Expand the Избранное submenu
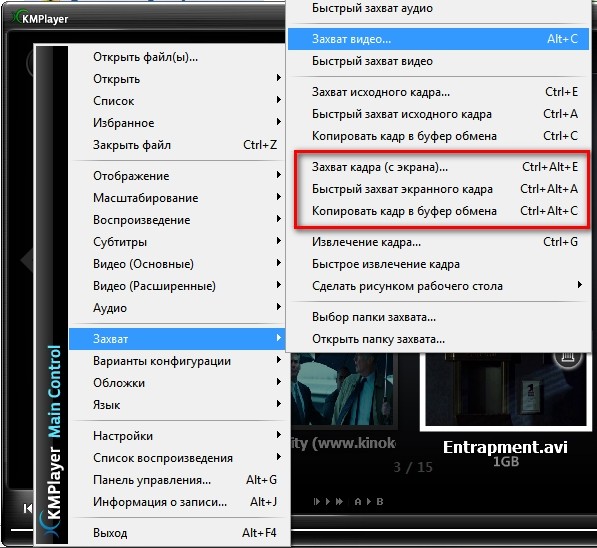 click(x=177, y=123)
